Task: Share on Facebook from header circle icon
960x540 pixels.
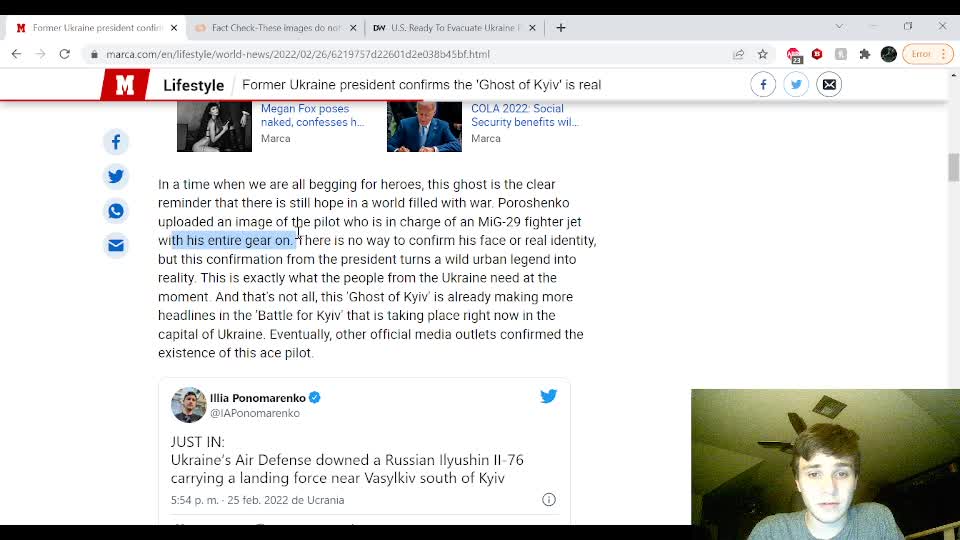Action: coord(763,84)
